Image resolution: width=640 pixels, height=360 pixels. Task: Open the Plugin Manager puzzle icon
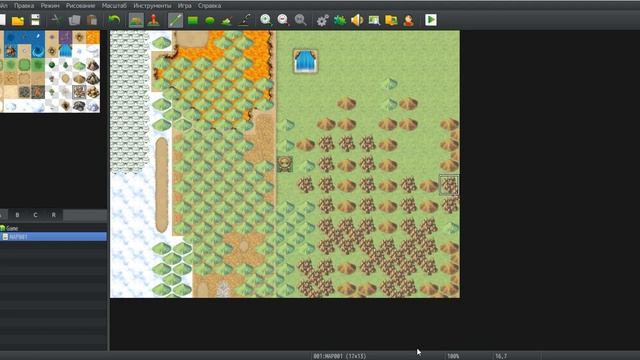click(x=340, y=20)
